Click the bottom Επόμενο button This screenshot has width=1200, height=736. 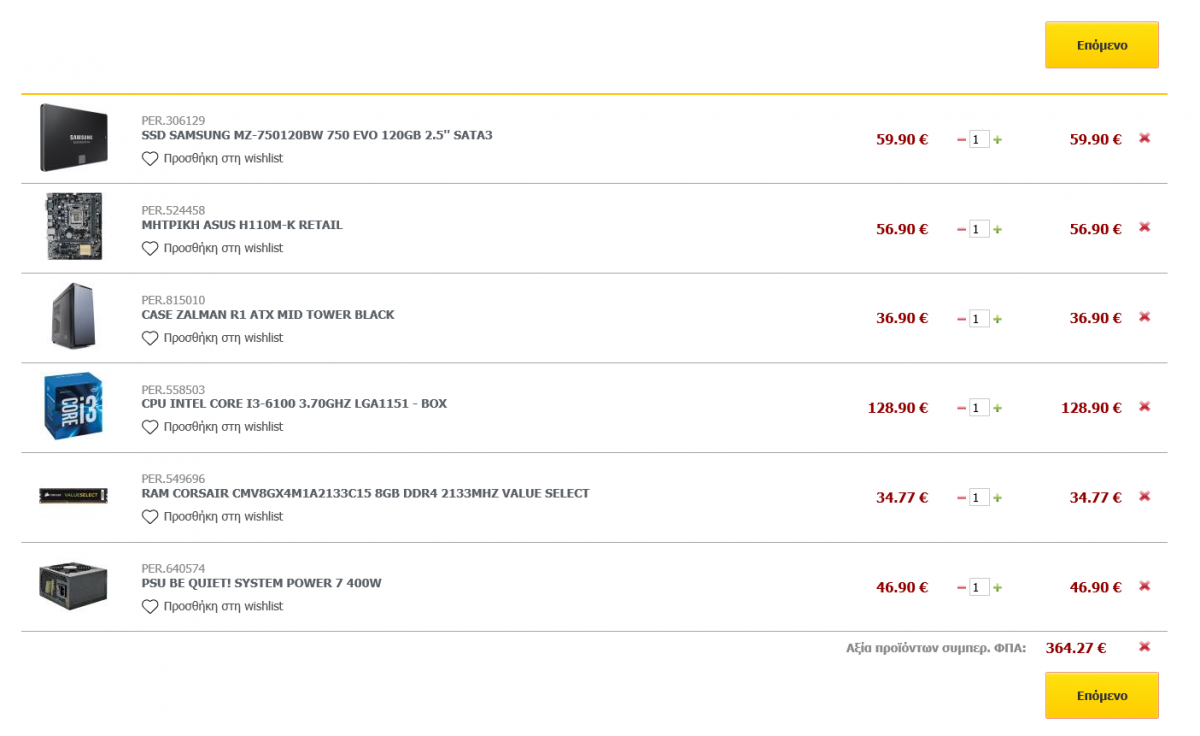point(1102,695)
